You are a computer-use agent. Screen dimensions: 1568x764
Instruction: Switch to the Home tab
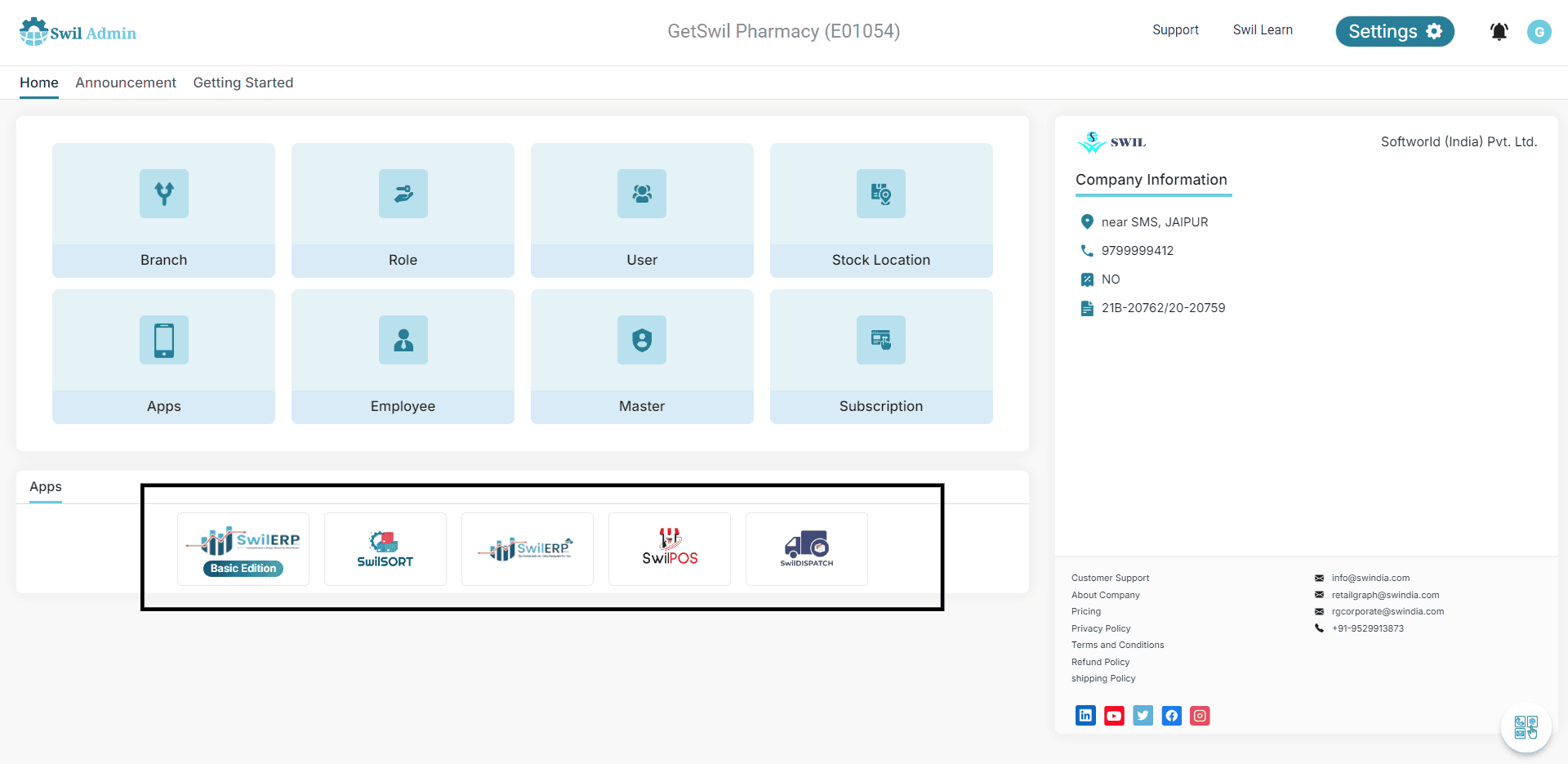pyautogui.click(x=39, y=83)
